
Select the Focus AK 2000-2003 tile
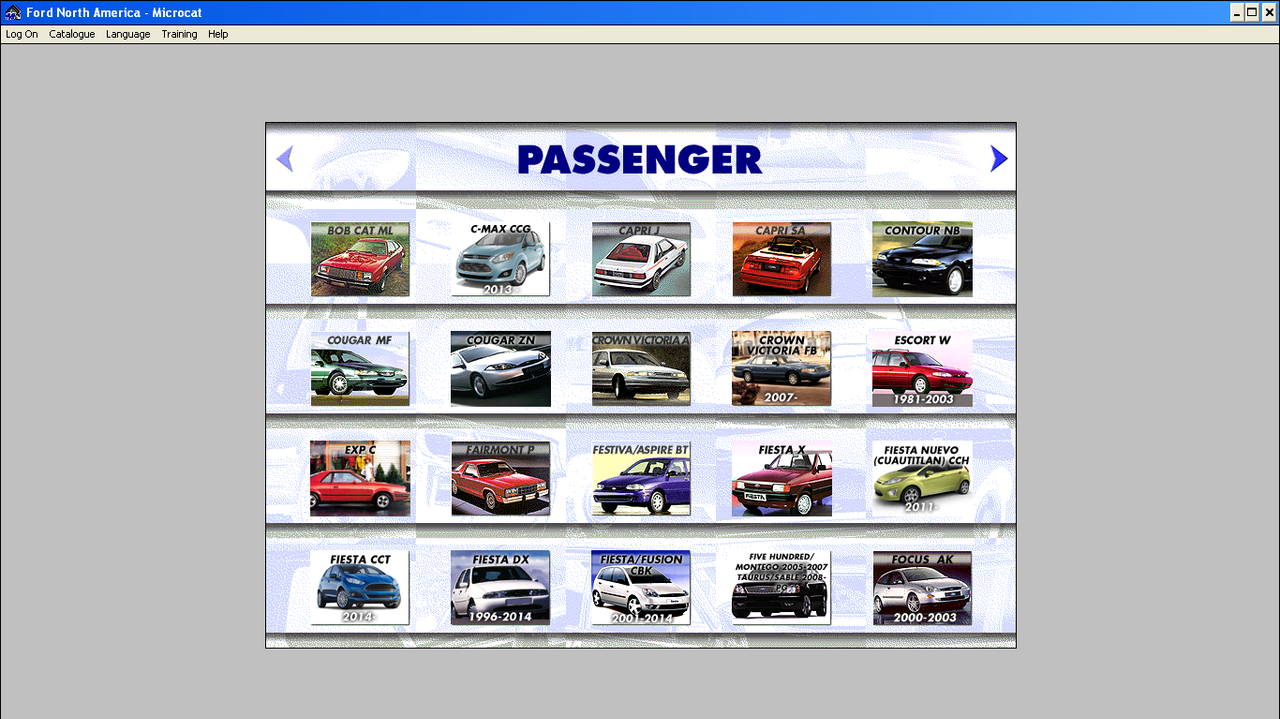click(x=922, y=588)
